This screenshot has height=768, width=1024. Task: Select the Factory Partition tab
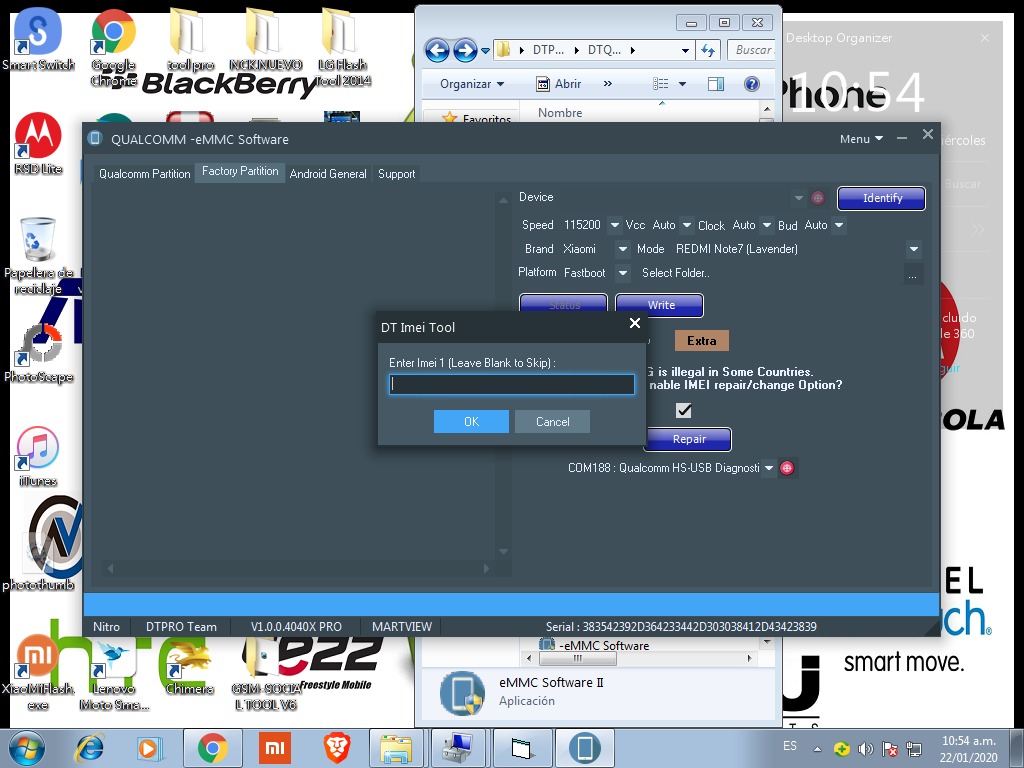240,172
